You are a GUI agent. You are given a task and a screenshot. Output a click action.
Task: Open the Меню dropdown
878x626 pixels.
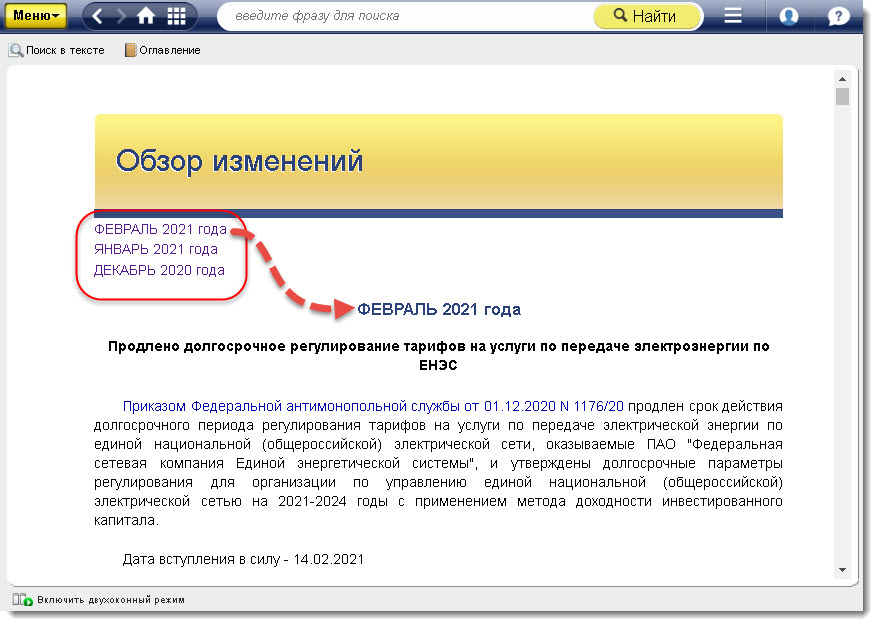coord(38,16)
